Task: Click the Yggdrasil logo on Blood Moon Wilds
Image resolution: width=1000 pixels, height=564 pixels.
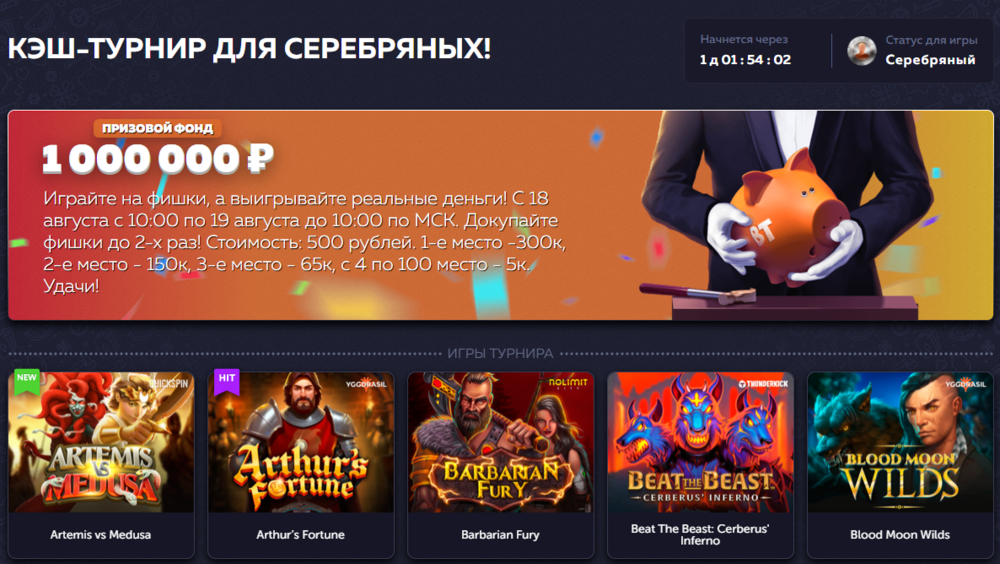Action: click(966, 384)
